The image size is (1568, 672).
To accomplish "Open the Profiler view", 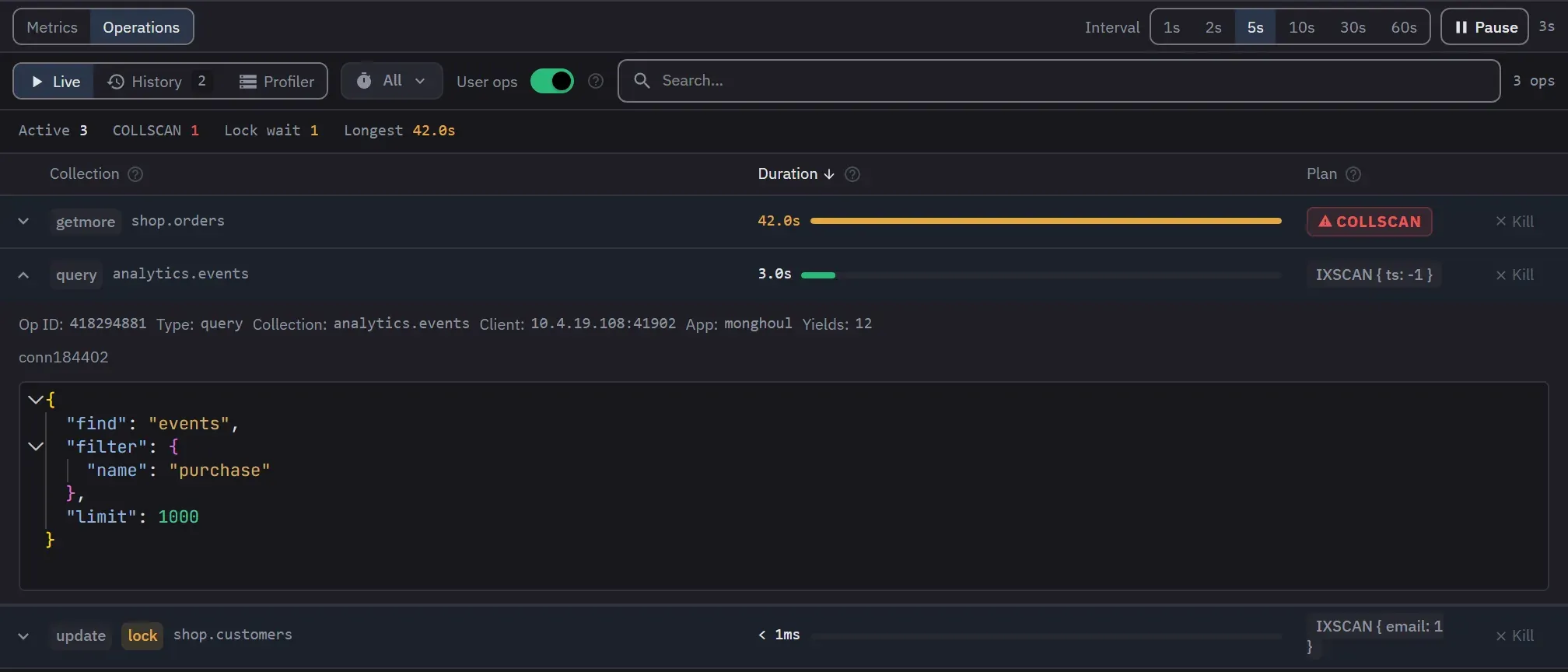I will pyautogui.click(x=277, y=81).
